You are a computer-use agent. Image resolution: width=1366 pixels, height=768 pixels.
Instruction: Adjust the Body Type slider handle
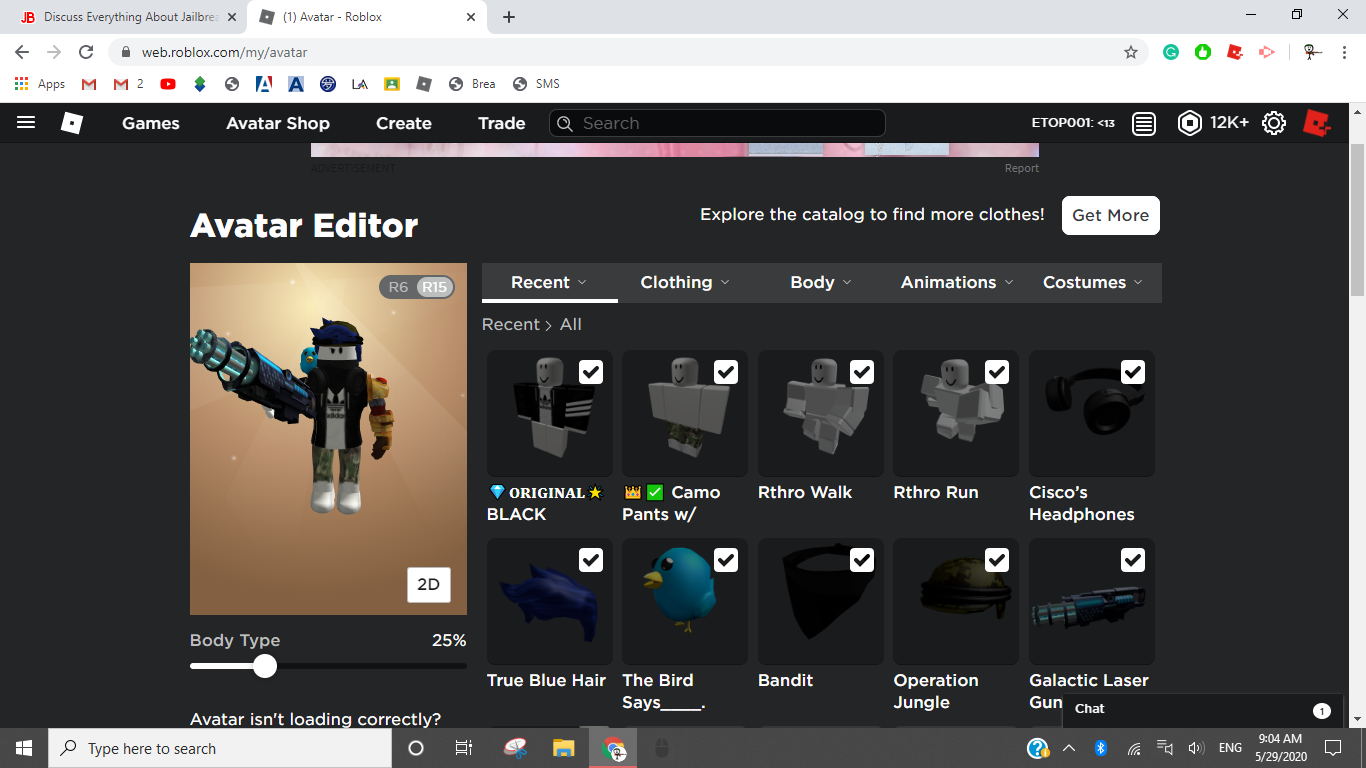(x=265, y=666)
